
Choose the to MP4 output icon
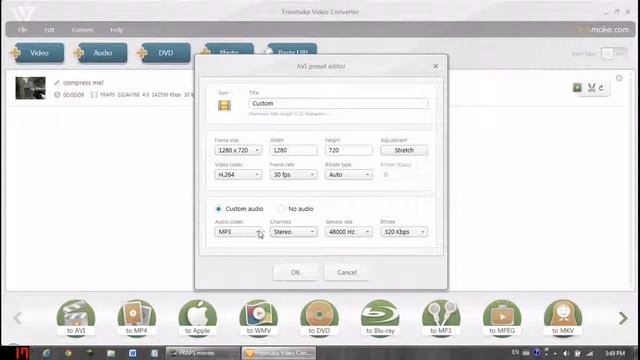(137, 318)
